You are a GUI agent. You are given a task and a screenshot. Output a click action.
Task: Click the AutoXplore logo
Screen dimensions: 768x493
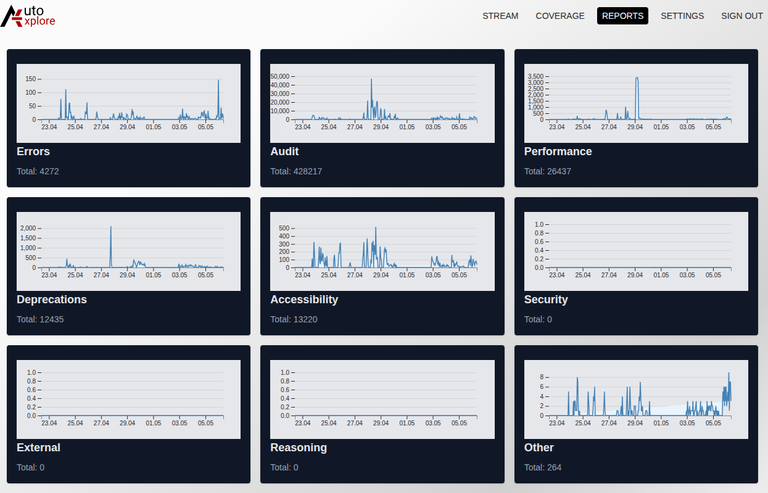coord(28,16)
